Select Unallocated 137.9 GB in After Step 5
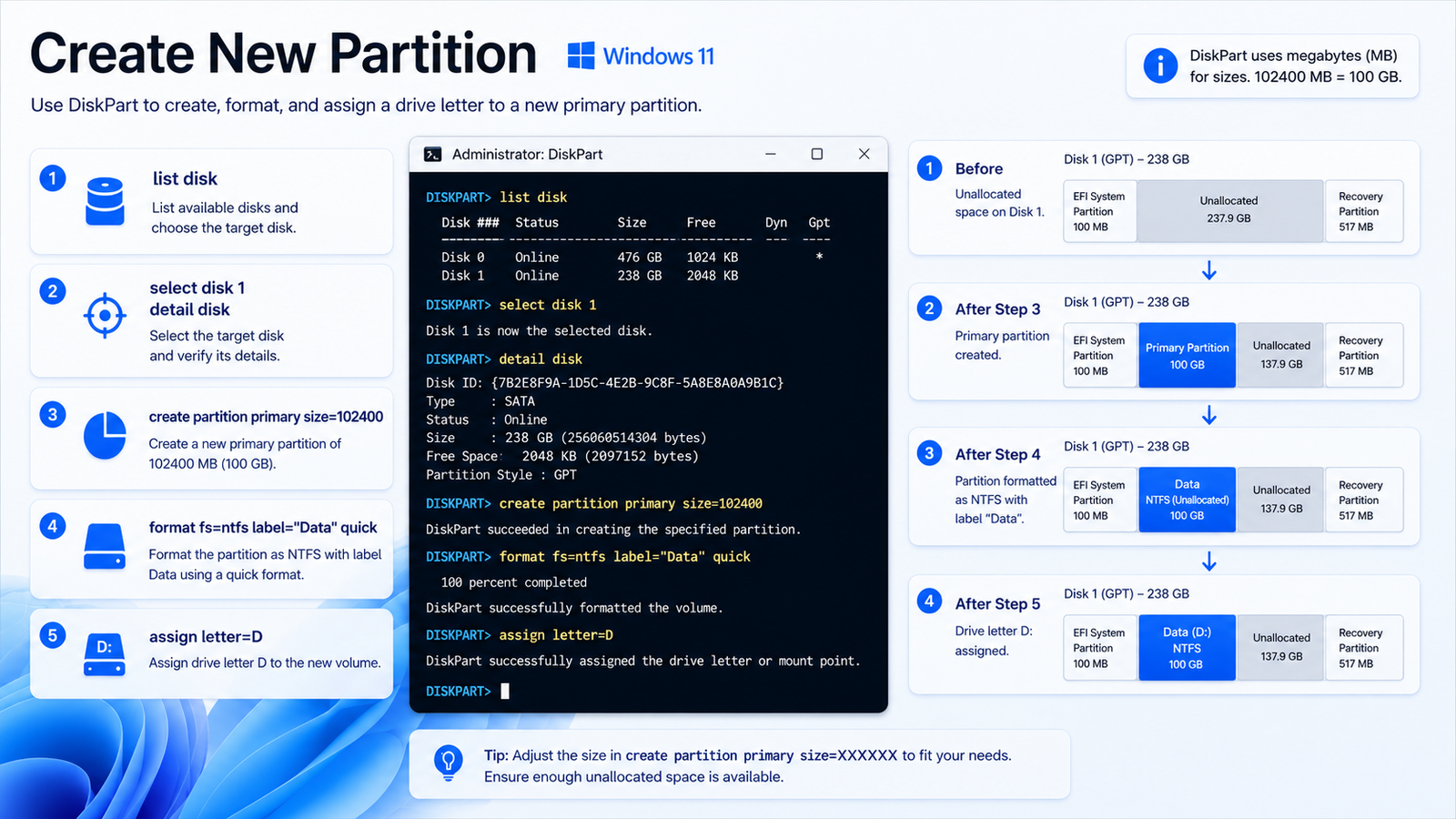The image size is (1456, 819). coord(1281,648)
